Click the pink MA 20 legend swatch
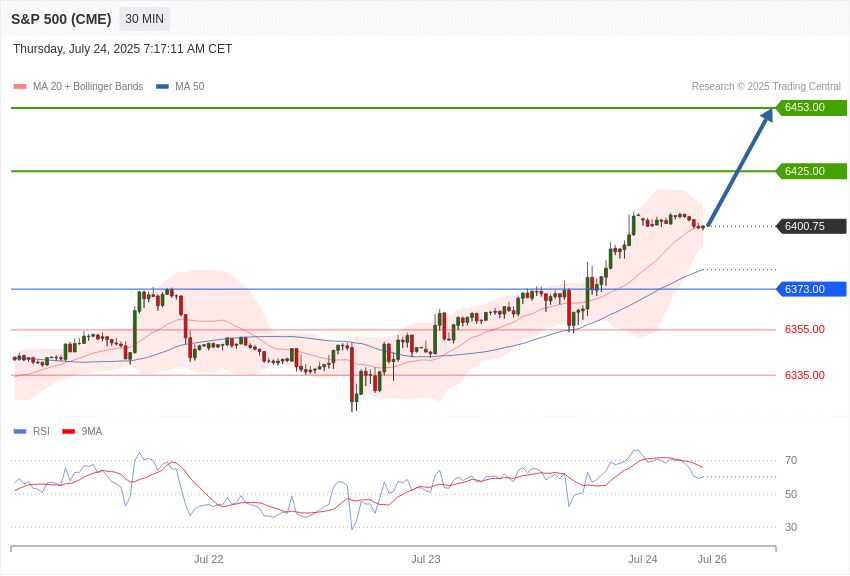The image size is (850, 576). click(x=20, y=87)
